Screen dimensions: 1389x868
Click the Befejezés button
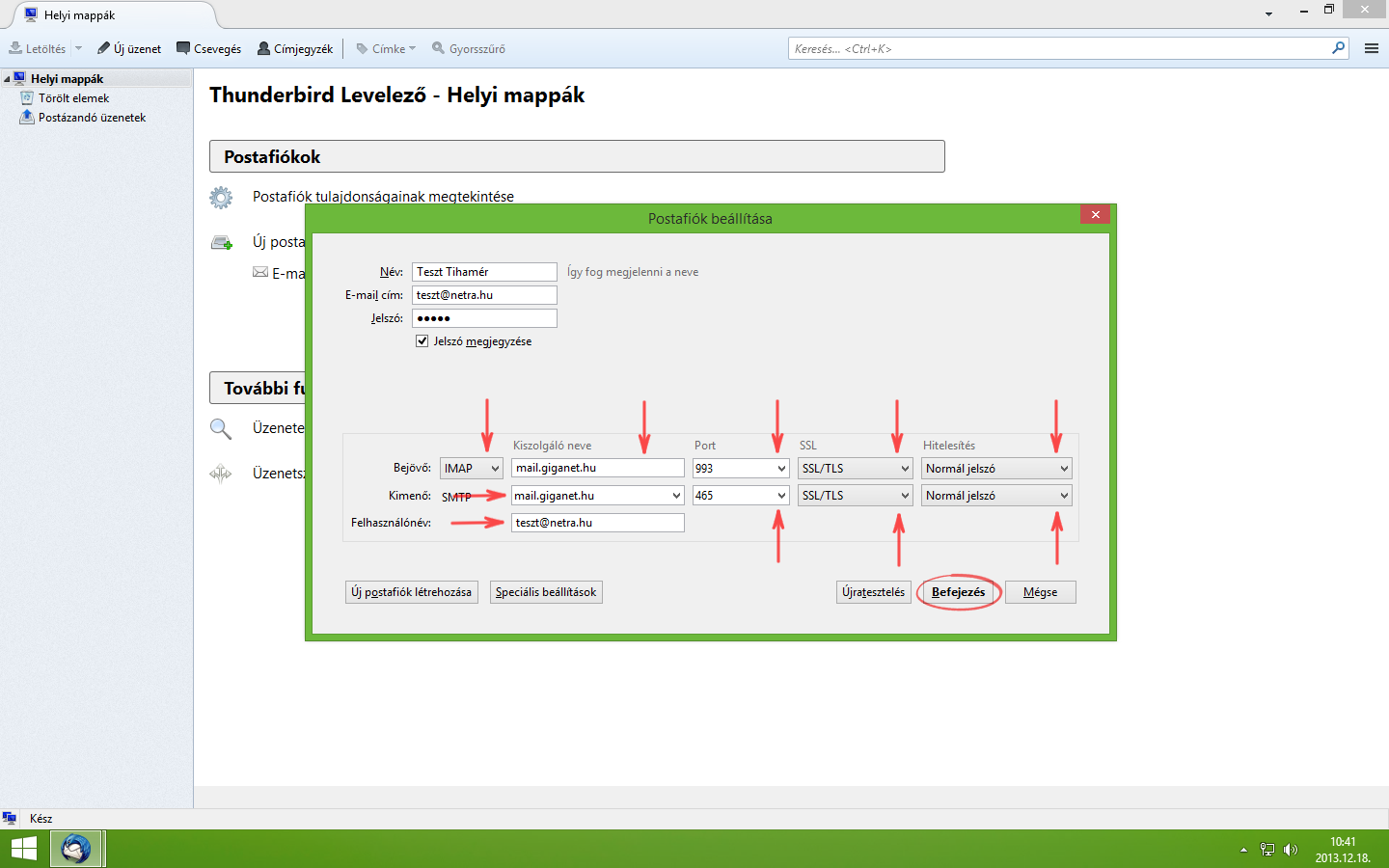958,592
